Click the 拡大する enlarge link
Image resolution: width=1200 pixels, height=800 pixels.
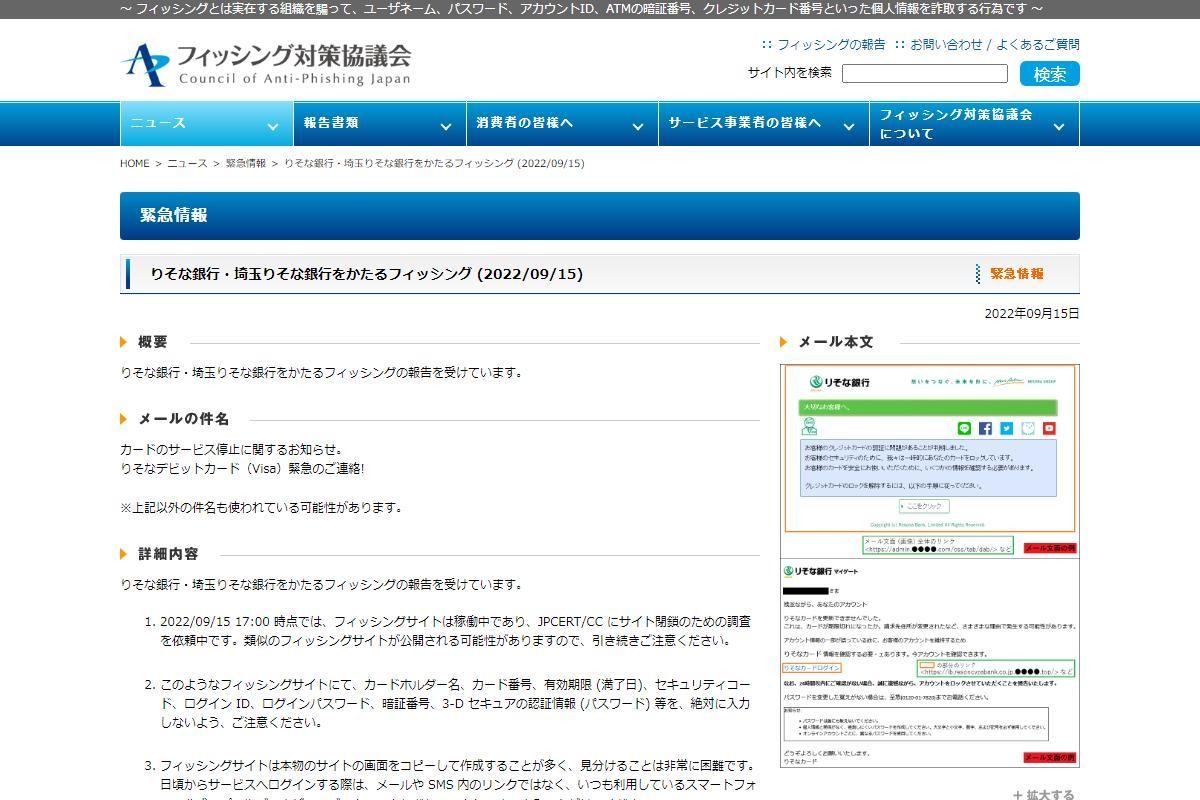[x=1043, y=795]
